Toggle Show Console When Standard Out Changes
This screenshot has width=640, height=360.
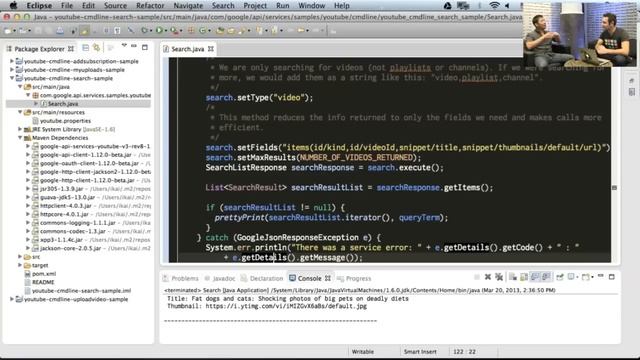[535, 277]
